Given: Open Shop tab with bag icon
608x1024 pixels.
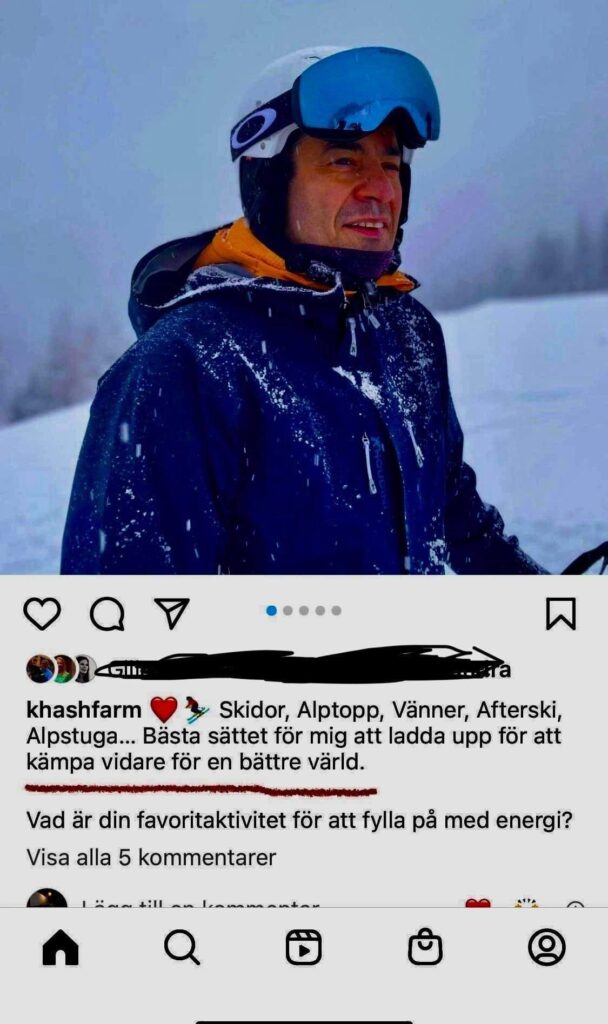Looking at the screenshot, I should [x=425, y=947].
